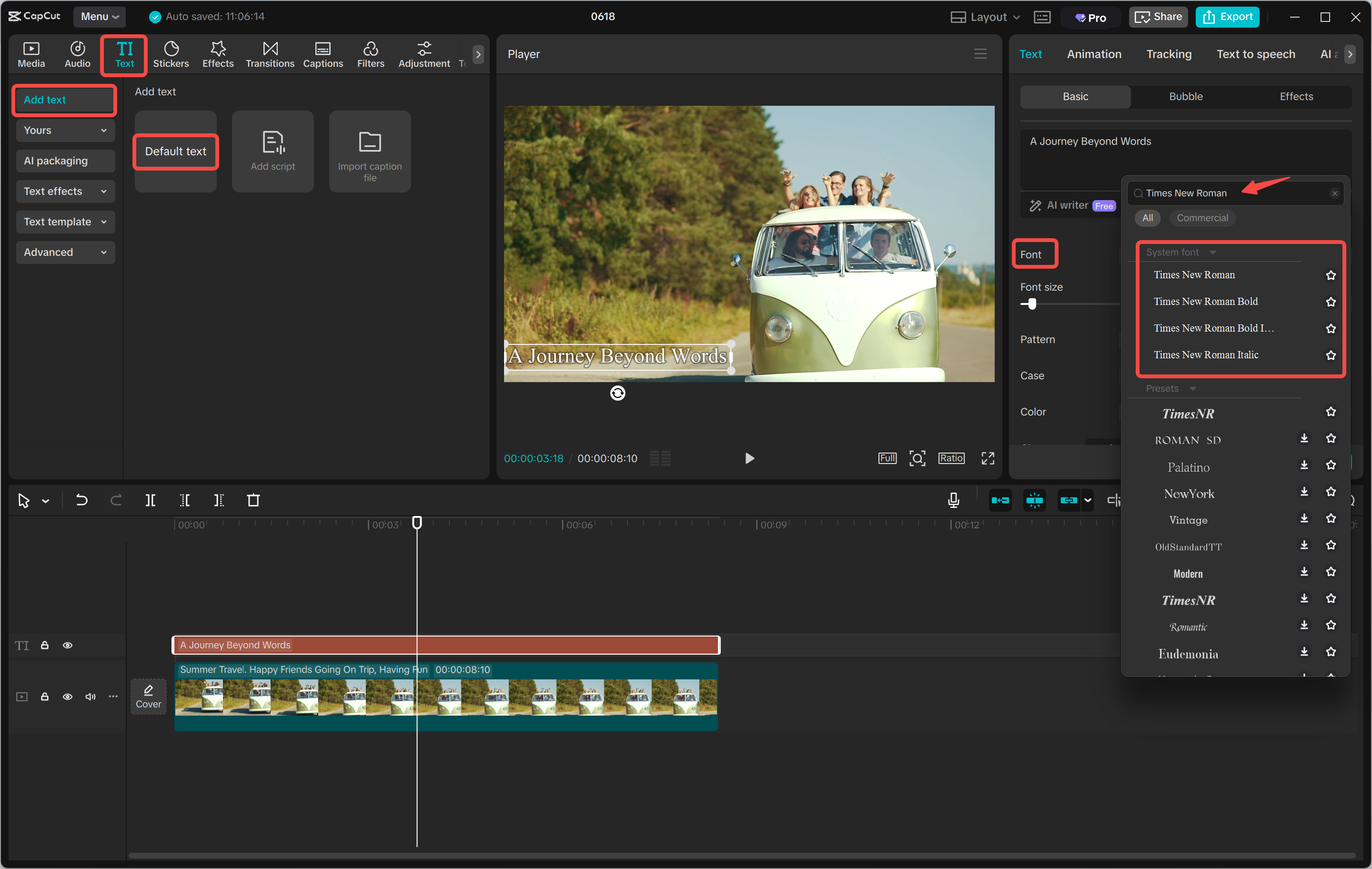Open the Bubble tab in the Text panel
The width and height of the screenshot is (1372, 869).
[1186, 96]
